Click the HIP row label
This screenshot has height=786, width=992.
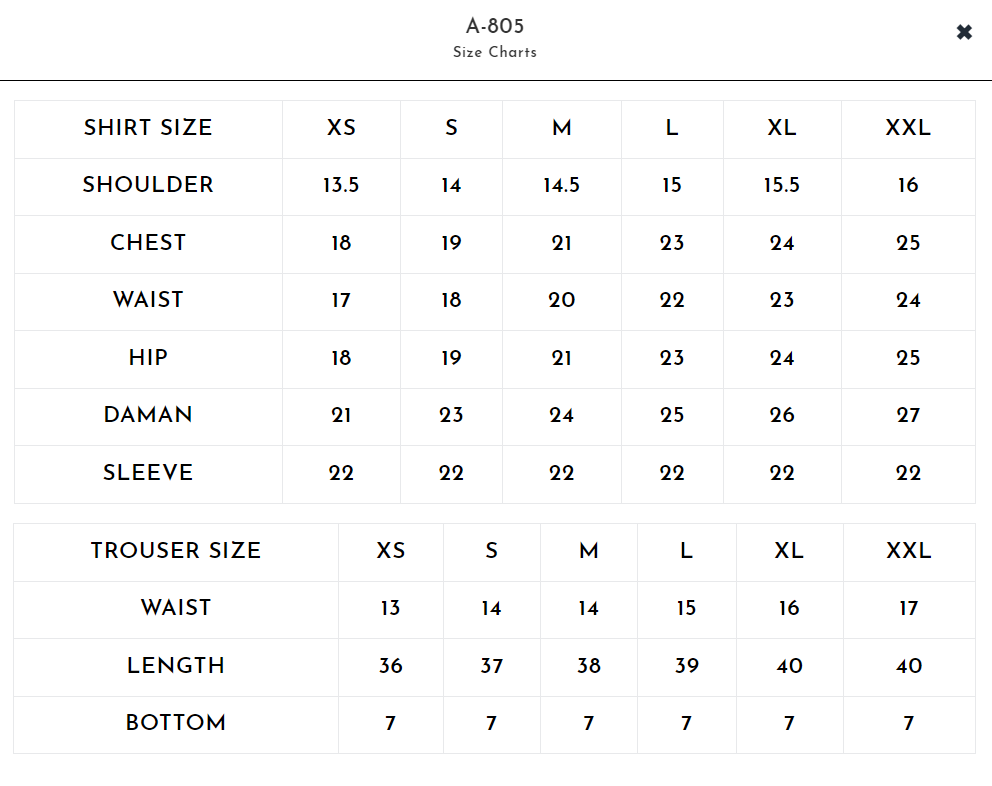(148, 358)
